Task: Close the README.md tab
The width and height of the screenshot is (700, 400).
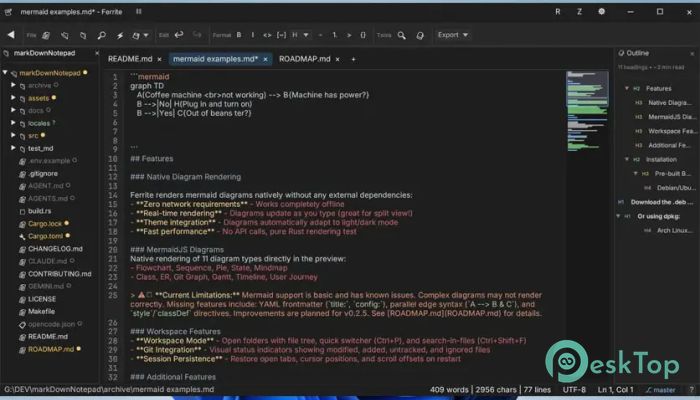Action: pos(159,59)
